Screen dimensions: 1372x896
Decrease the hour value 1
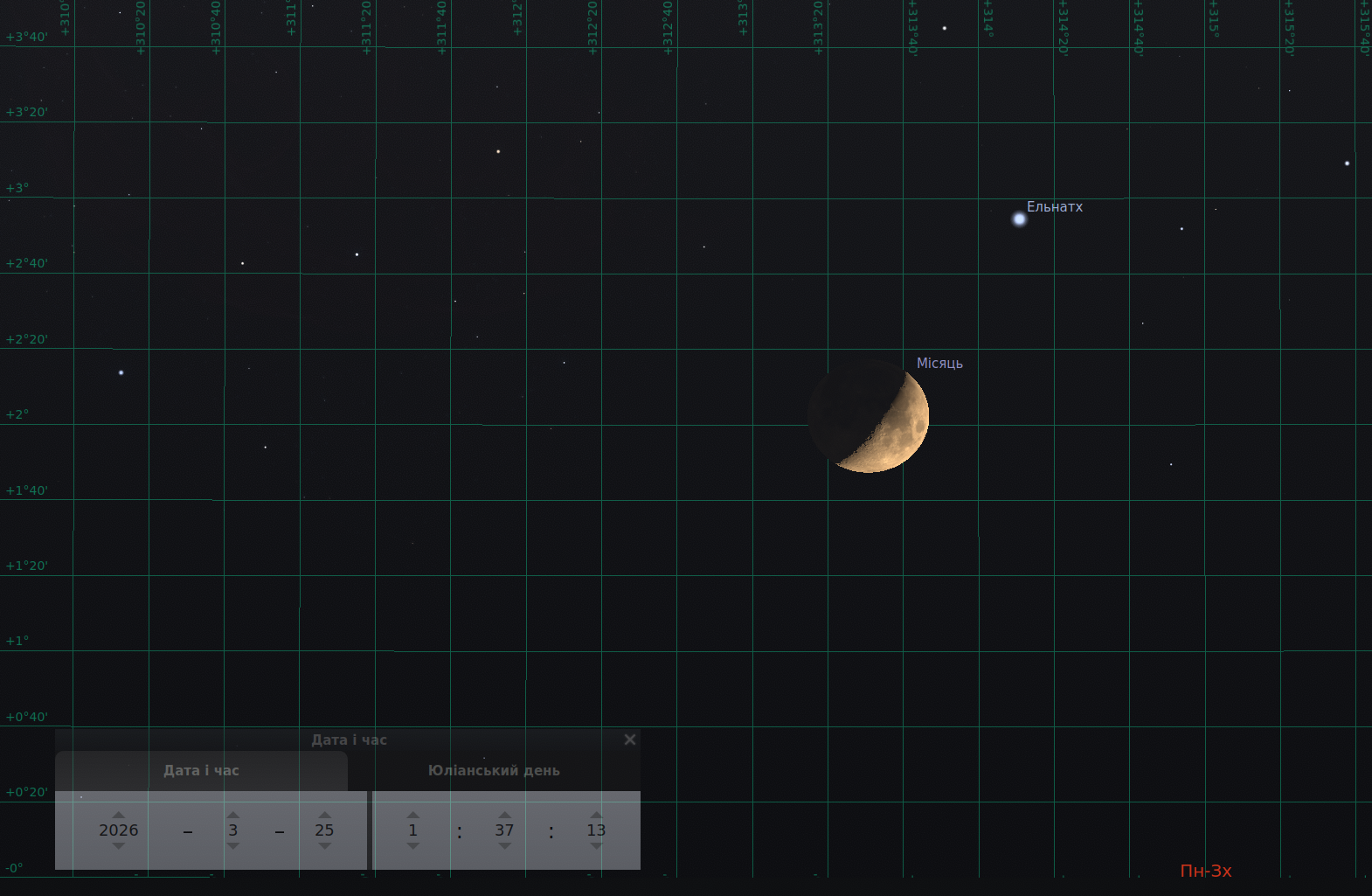click(x=413, y=846)
